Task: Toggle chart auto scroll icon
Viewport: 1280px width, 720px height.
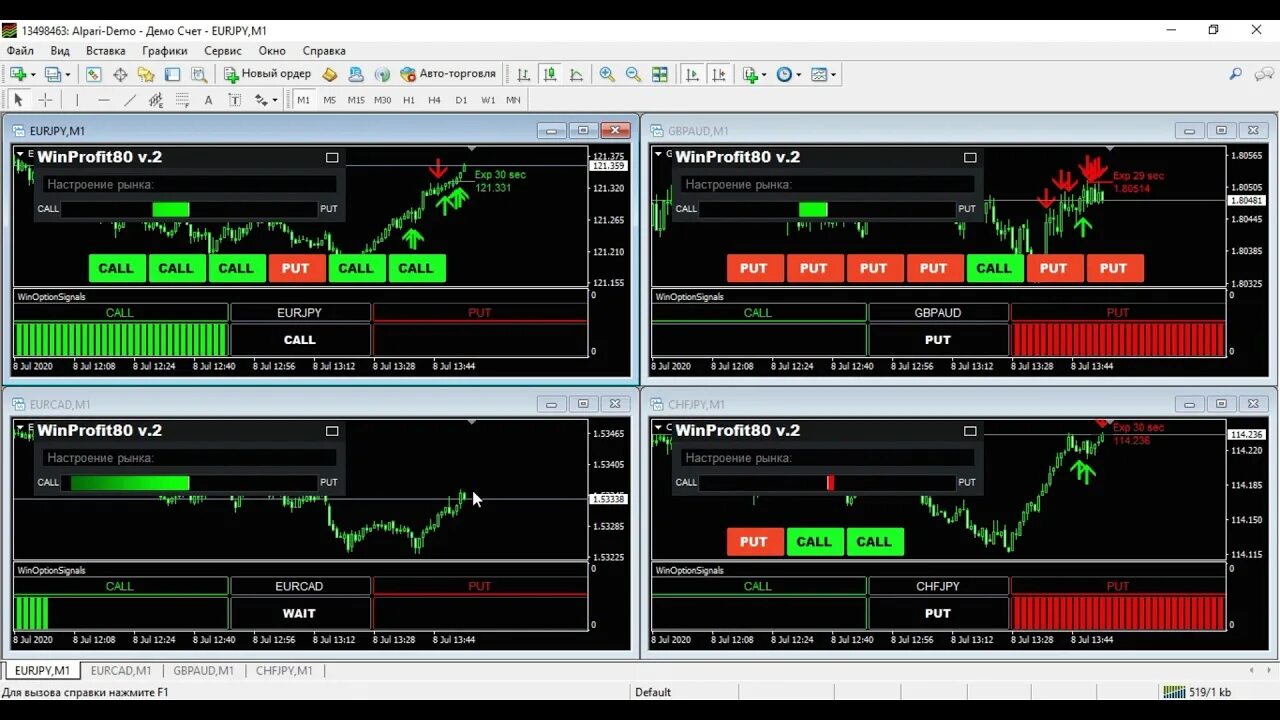Action: click(x=692, y=74)
